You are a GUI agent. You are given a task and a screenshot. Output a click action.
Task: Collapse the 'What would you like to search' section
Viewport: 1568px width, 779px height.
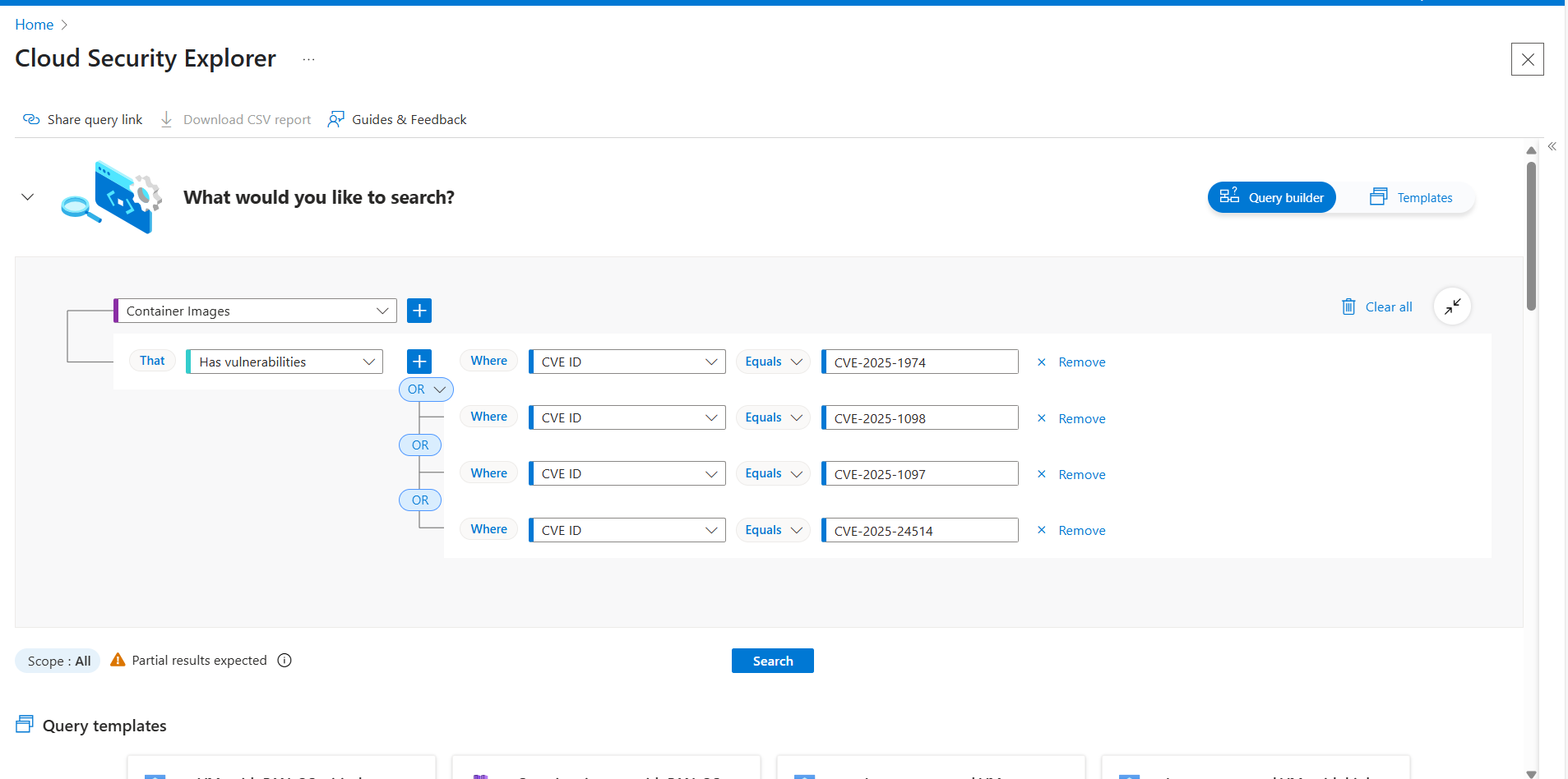pyautogui.click(x=27, y=197)
